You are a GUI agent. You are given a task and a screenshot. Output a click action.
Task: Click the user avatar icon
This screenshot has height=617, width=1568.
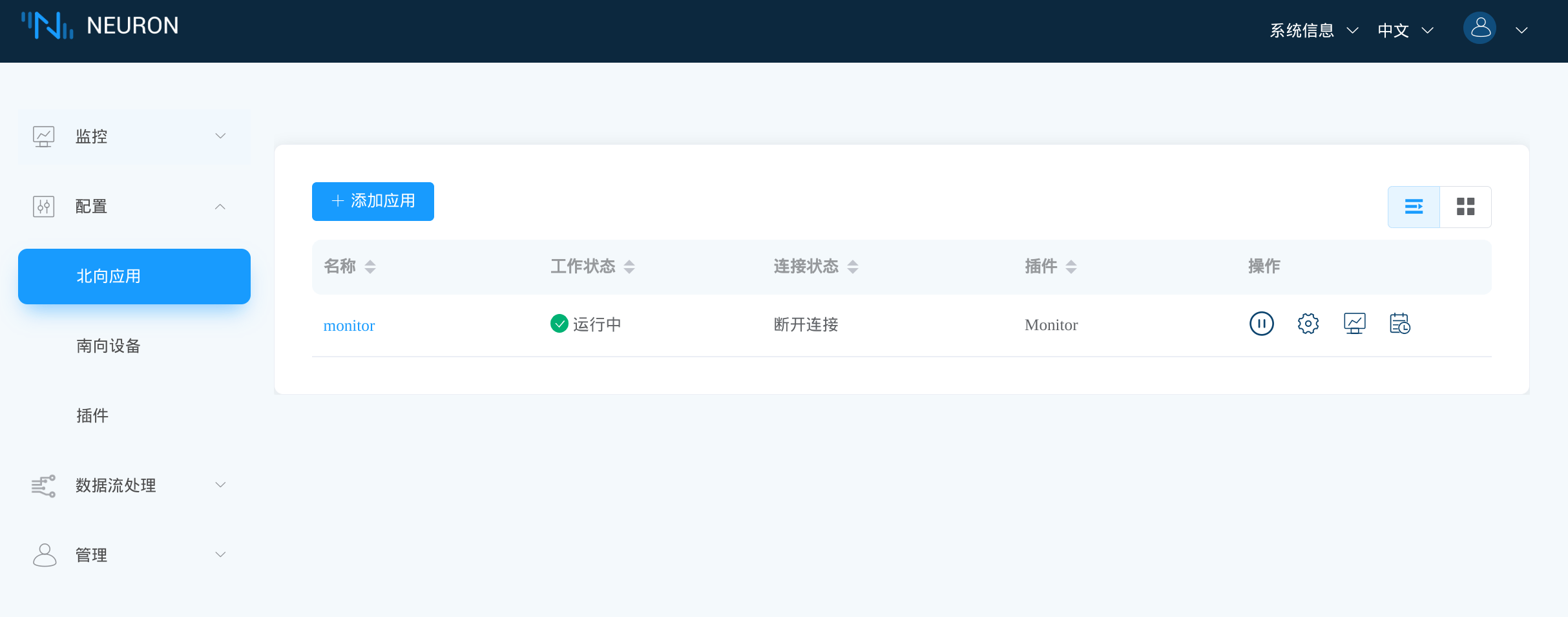[1479, 29]
